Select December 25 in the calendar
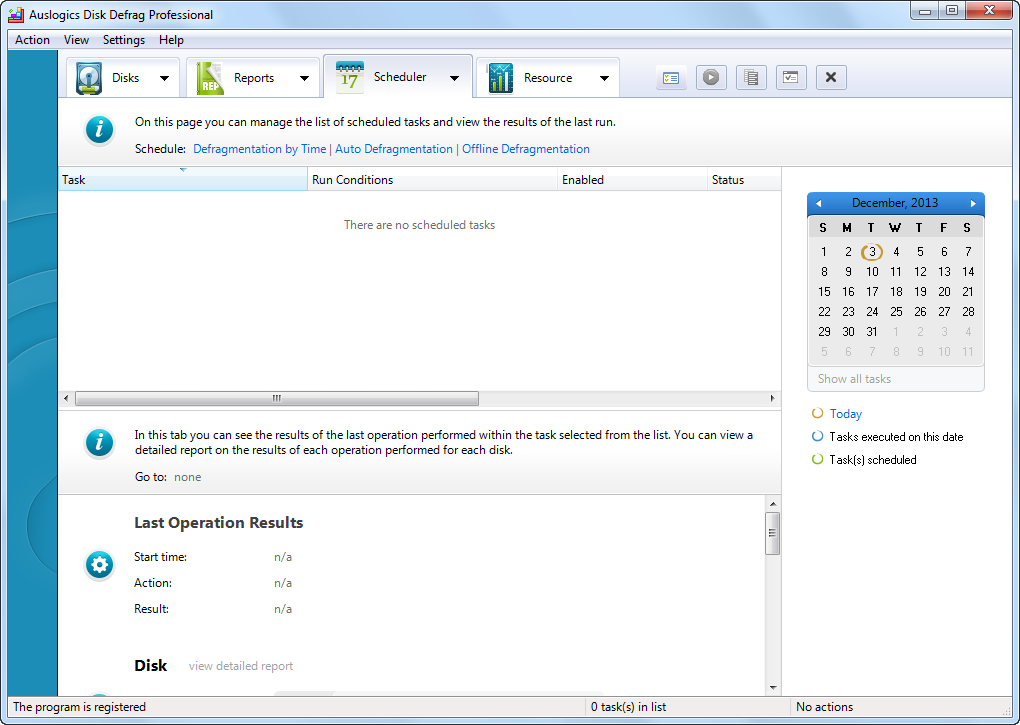The height and width of the screenshot is (725, 1020). tap(896, 312)
